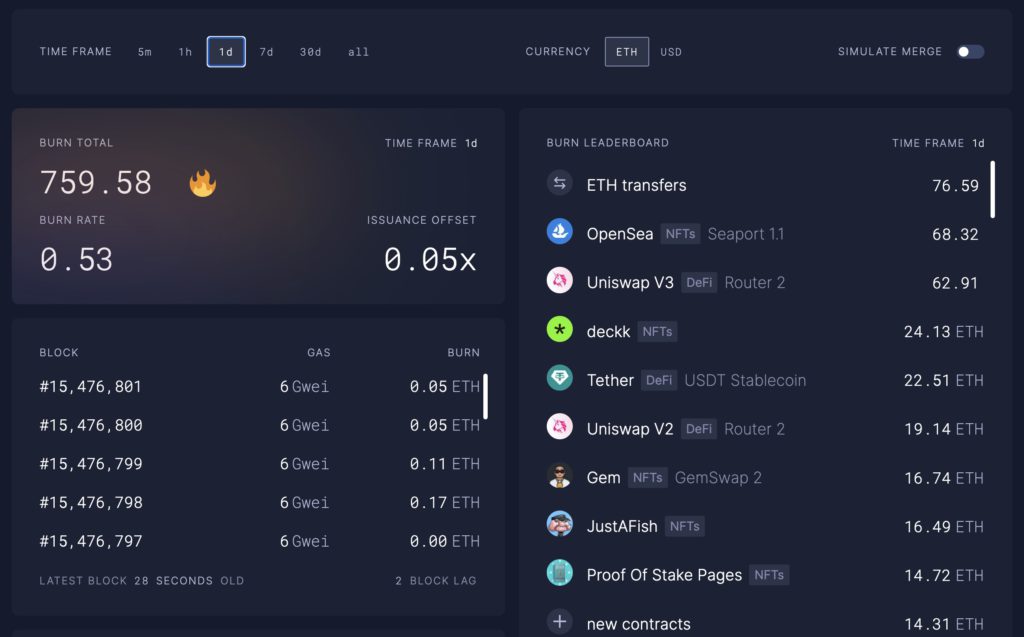The height and width of the screenshot is (637, 1024).
Task: Choose the all time frame
Action: click(x=359, y=52)
